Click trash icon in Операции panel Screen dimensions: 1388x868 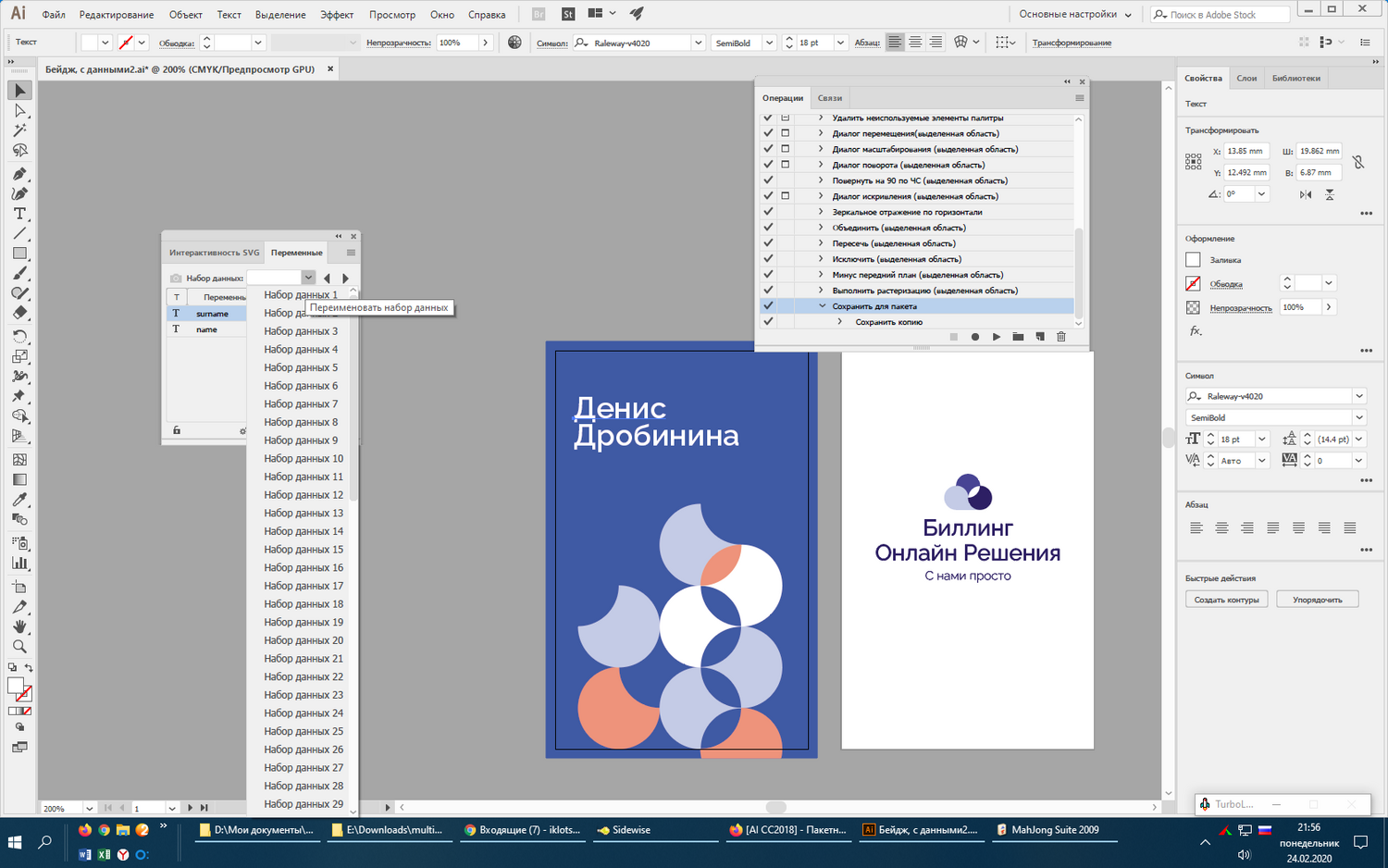tap(1061, 337)
